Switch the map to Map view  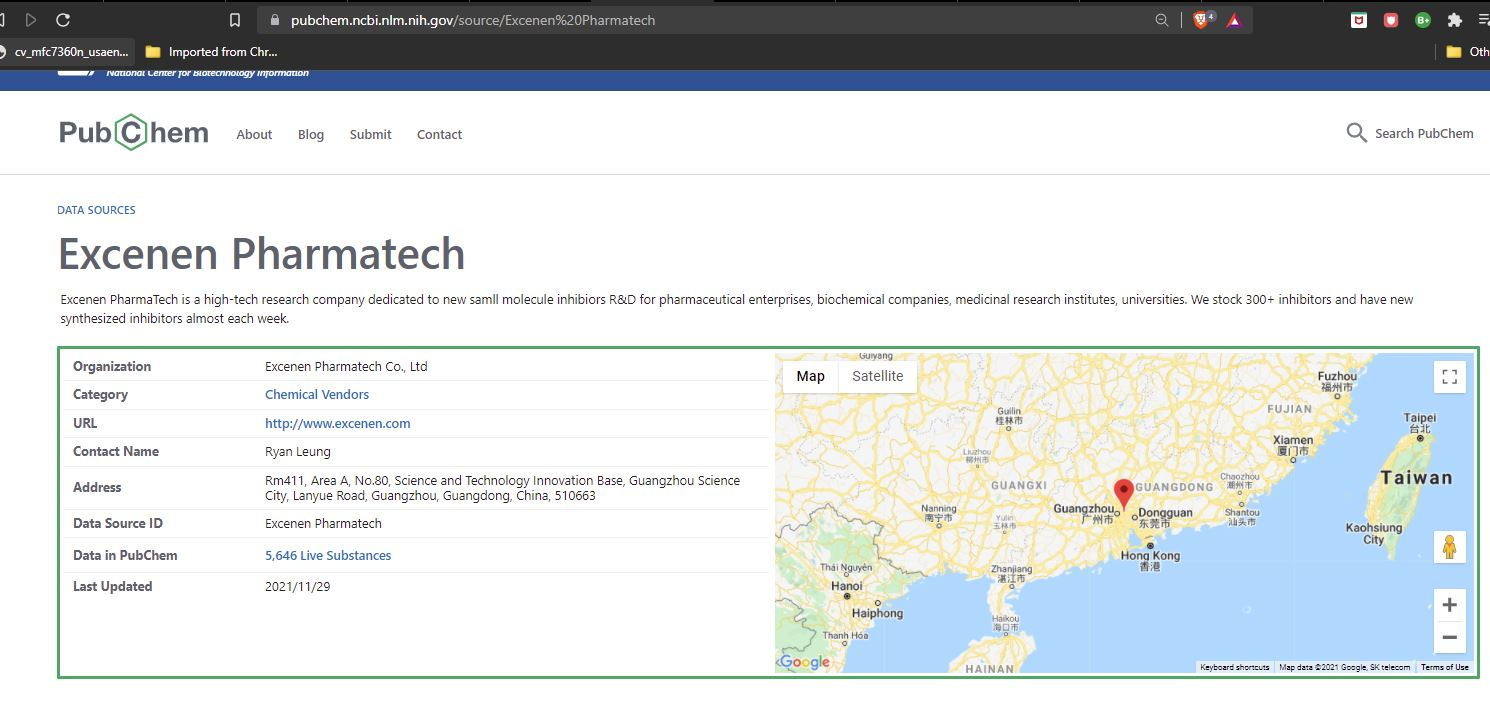pos(811,376)
